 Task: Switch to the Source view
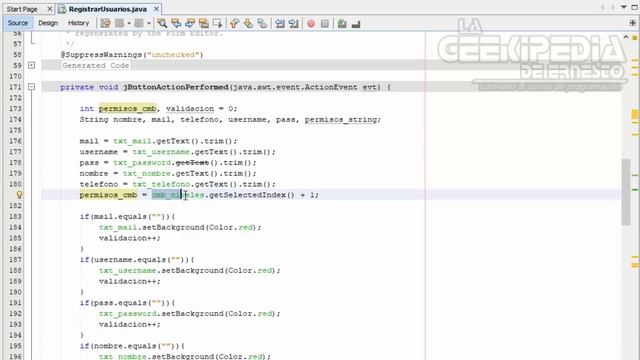[18, 23]
